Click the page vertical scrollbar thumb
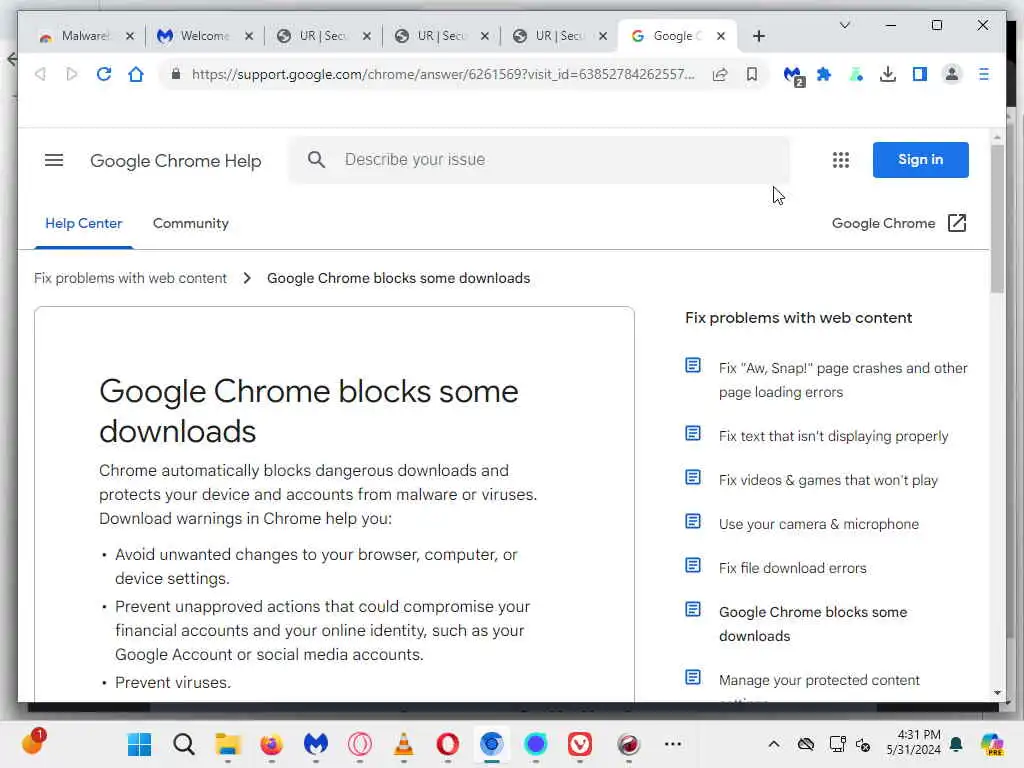The image size is (1024, 768). [x=997, y=219]
